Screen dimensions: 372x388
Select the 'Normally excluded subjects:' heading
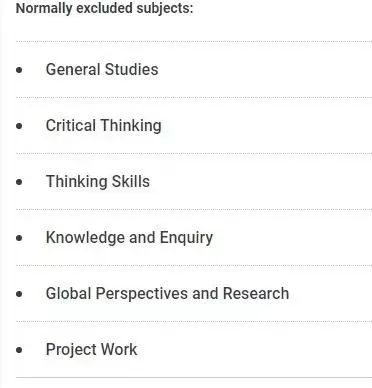coord(105,9)
